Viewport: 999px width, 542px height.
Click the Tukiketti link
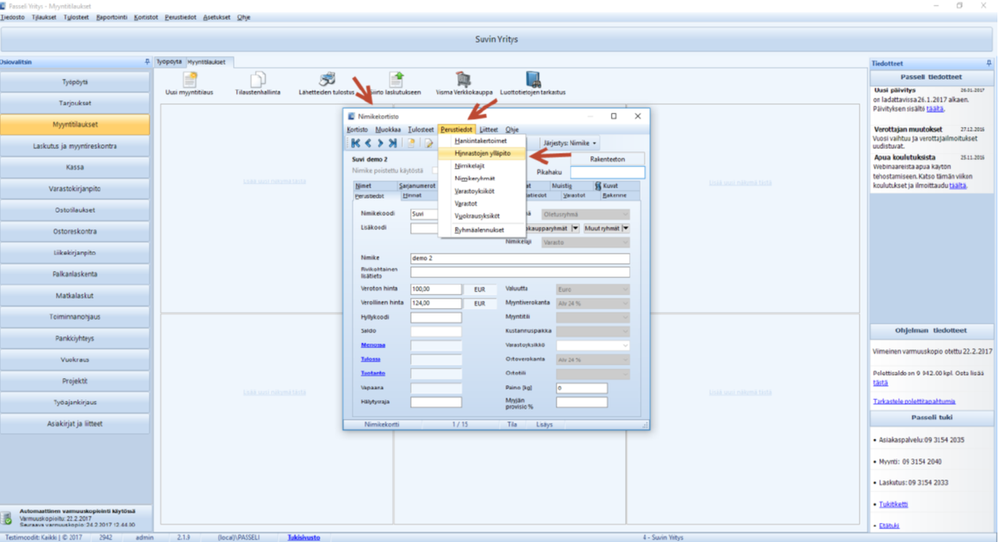pyautogui.click(x=893, y=504)
